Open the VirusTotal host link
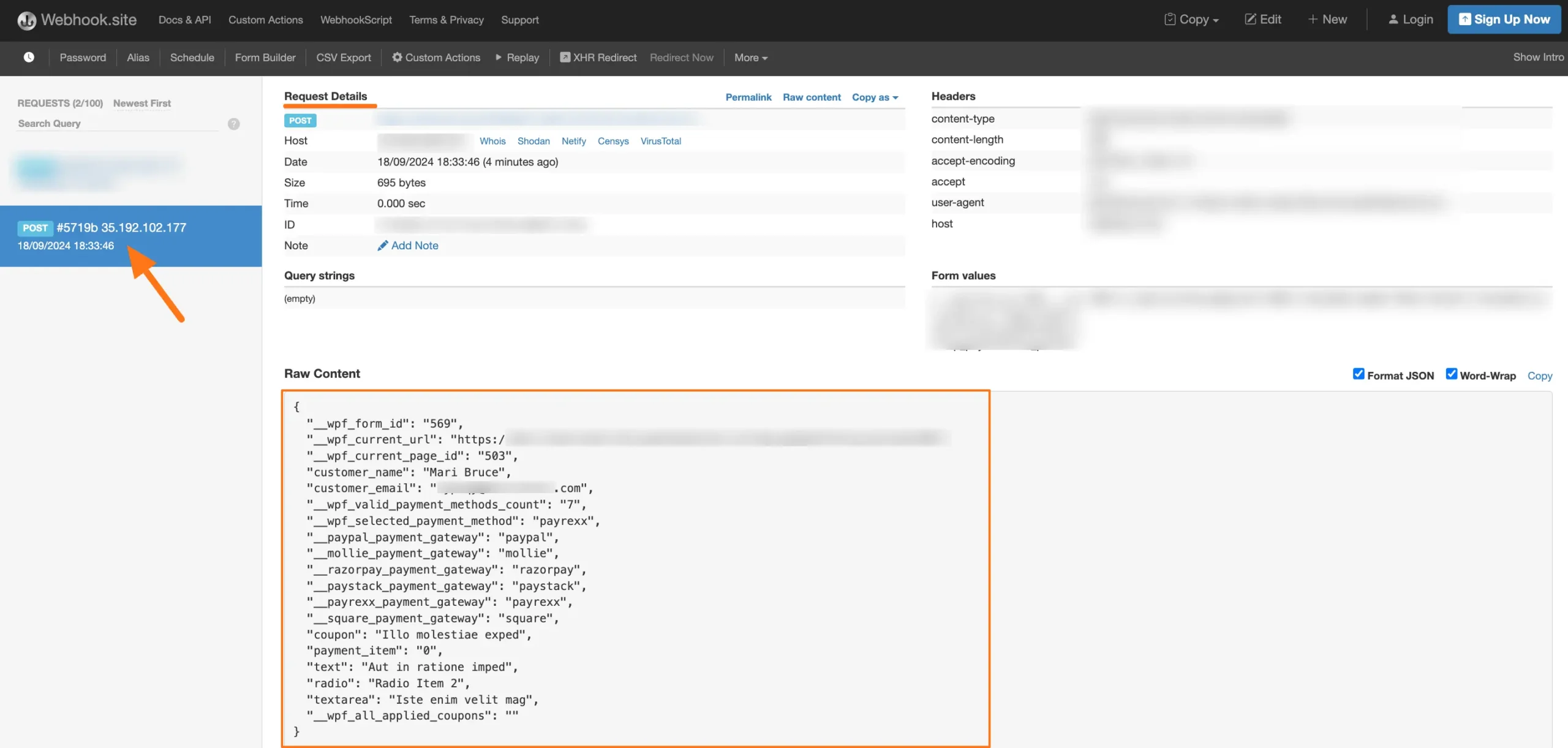 point(660,141)
